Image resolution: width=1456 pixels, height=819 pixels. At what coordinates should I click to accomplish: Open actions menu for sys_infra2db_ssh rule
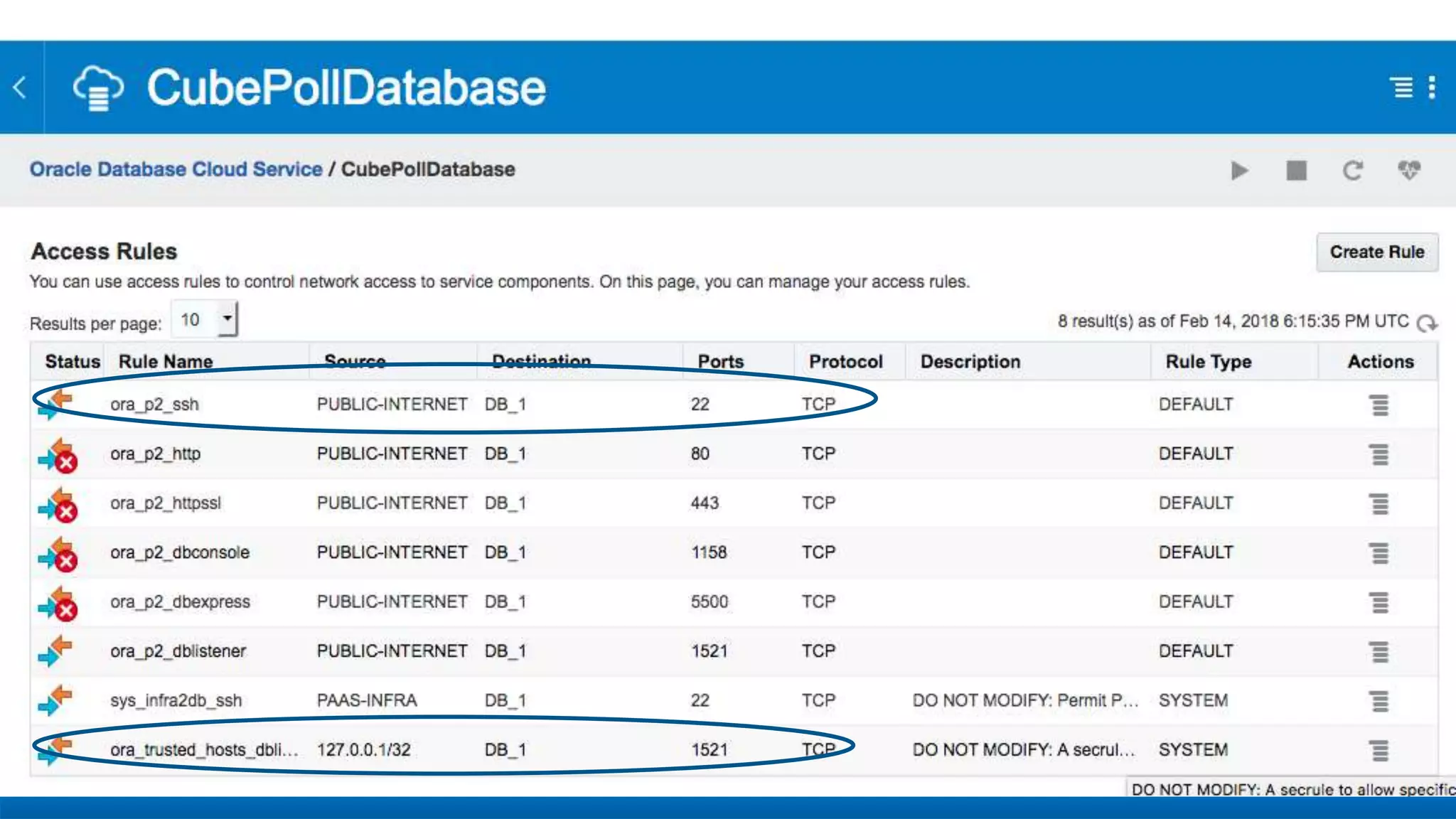coord(1379,701)
